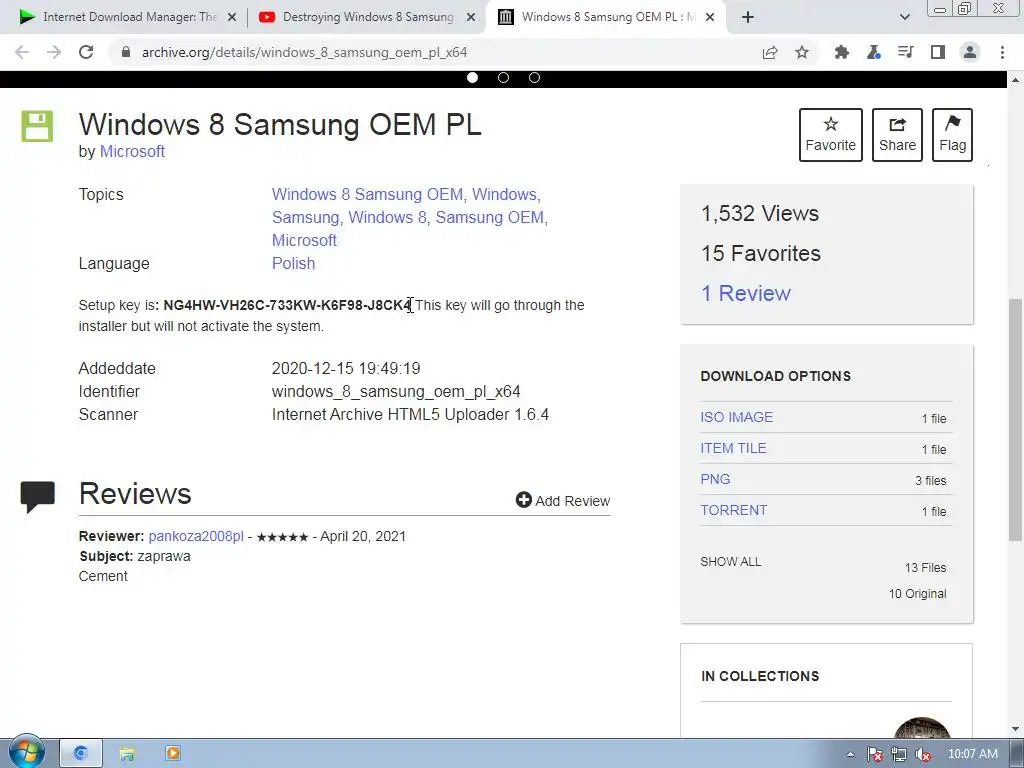Open the Chrome three-dot menu
This screenshot has width=1024, height=768.
pyautogui.click(x=1002, y=52)
